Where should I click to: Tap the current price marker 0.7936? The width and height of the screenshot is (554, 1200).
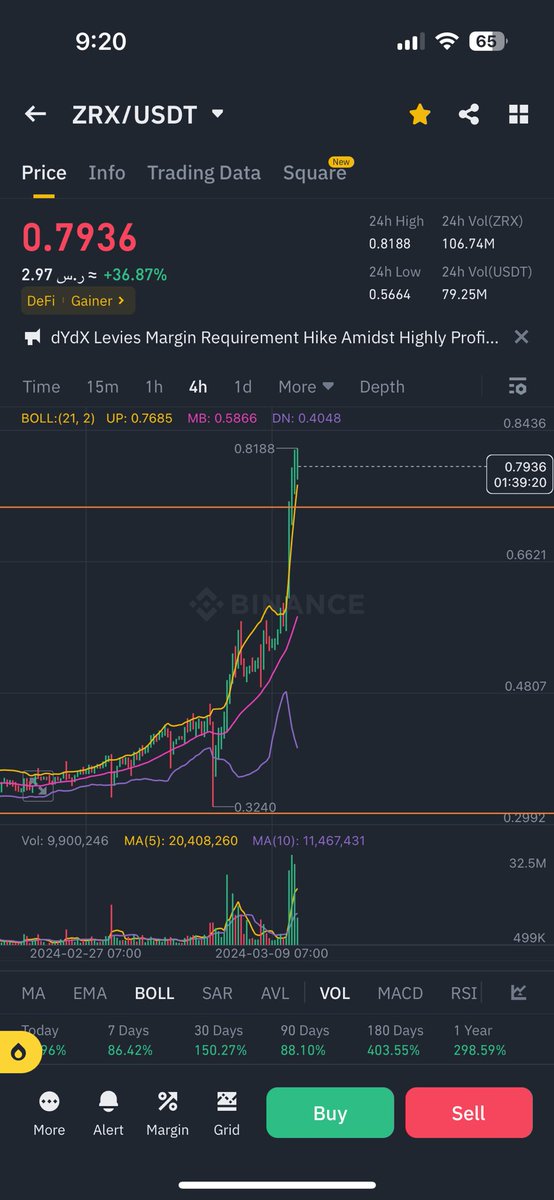click(518, 473)
